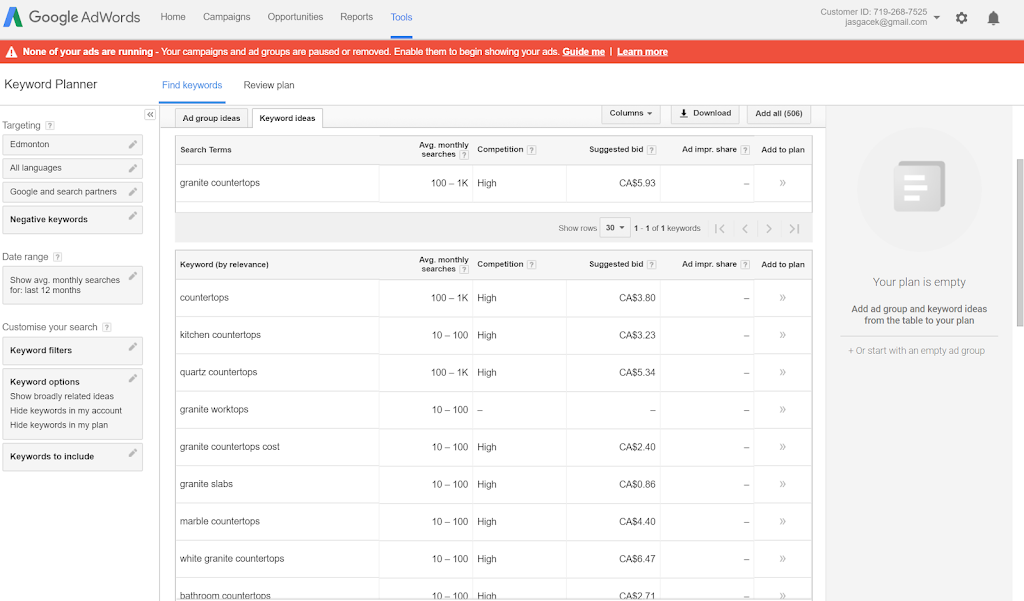This screenshot has height=601, width=1024.
Task: Switch to Find keywords tab
Action: point(192,85)
